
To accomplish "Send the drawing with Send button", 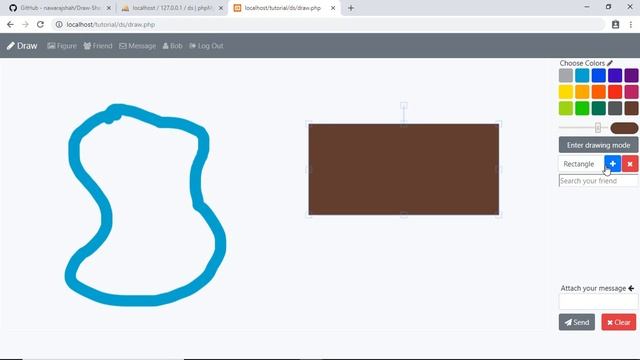I will 577,322.
